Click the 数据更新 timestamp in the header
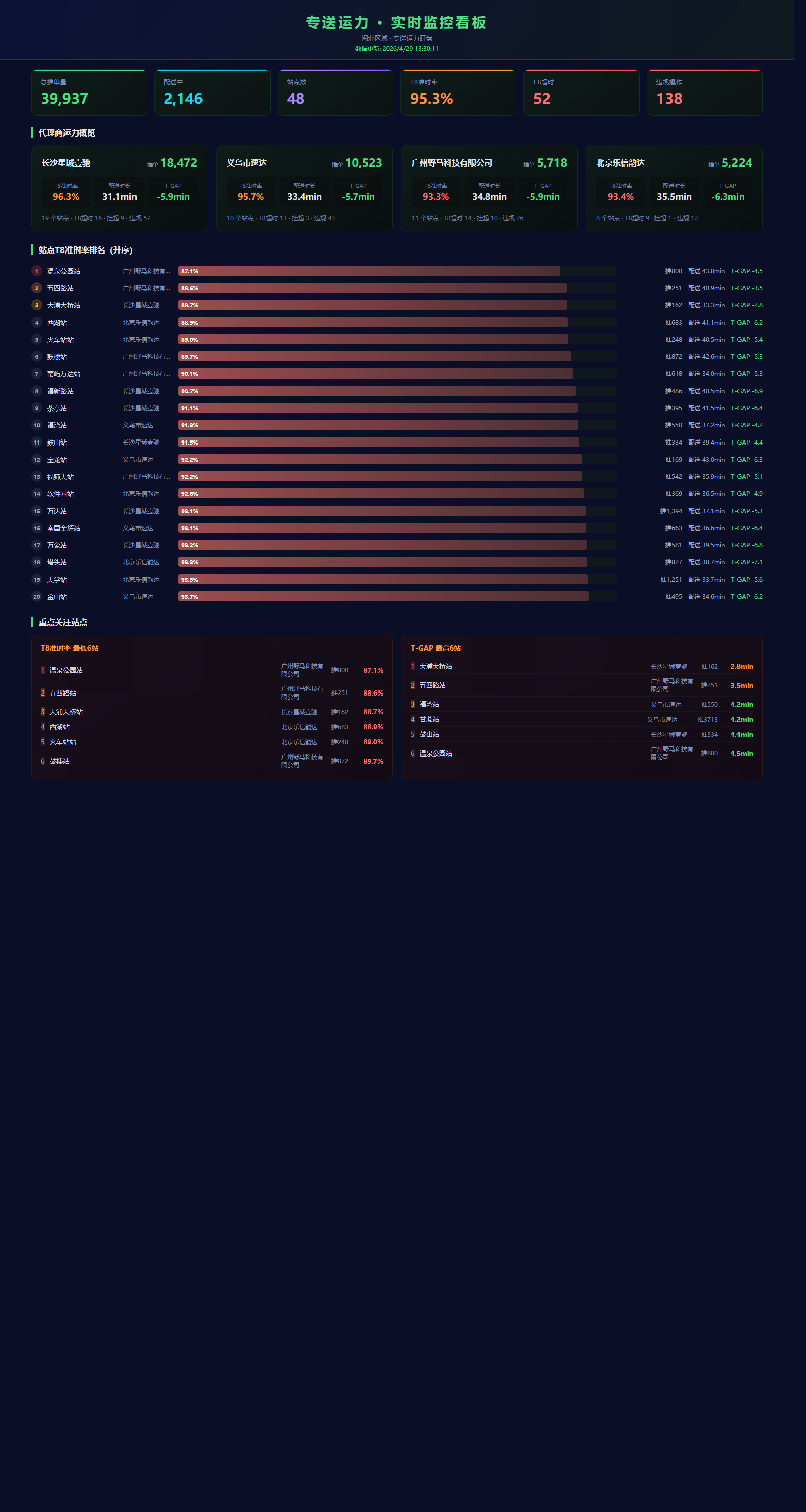The width and height of the screenshot is (806, 1512). coord(396,49)
